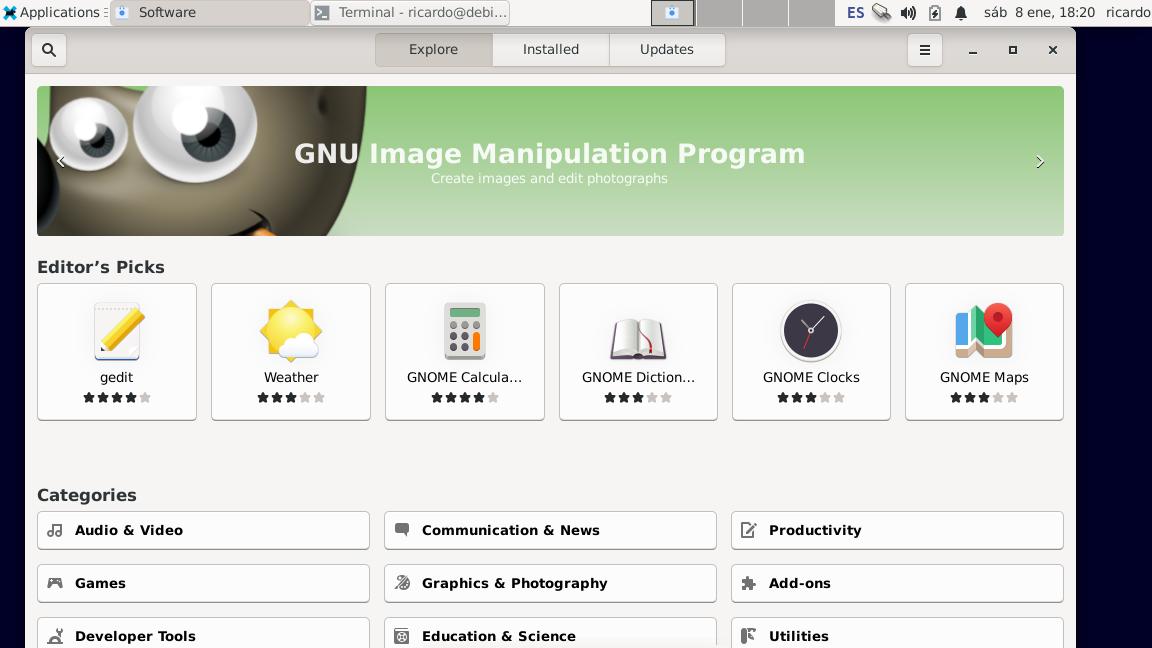Viewport: 1152px width, 648px height.
Task: Click the Education & Science category icon
Action: tap(402, 636)
